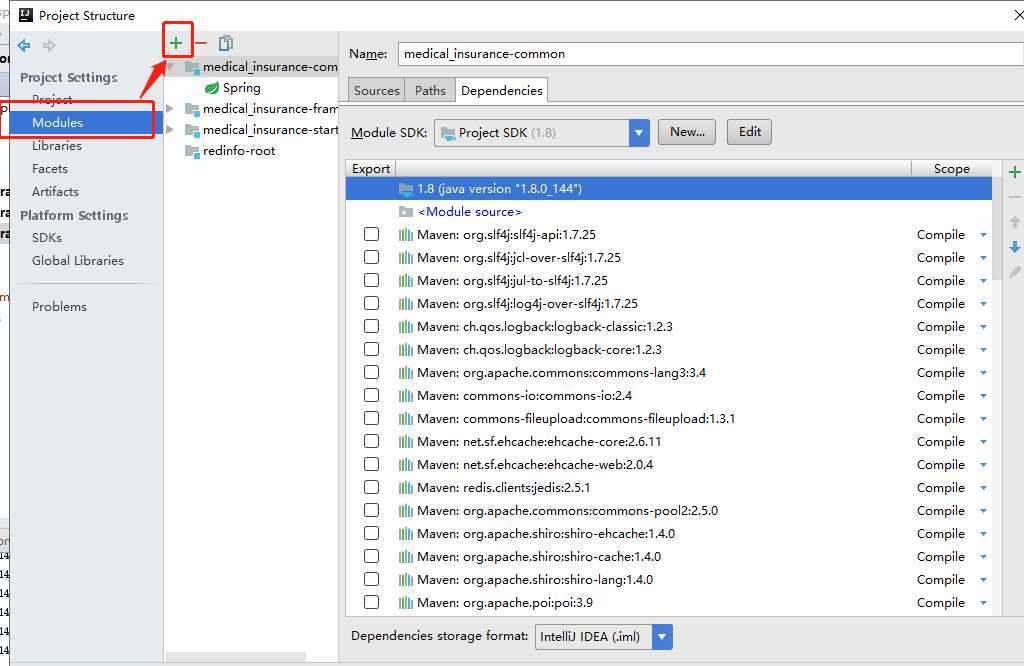Click the module Name input field
This screenshot has width=1024, height=666.
click(711, 54)
